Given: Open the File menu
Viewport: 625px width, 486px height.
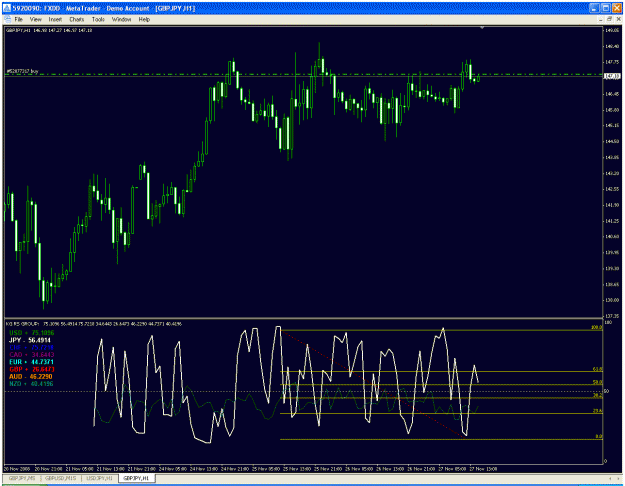Looking at the screenshot, I should coord(19,19).
